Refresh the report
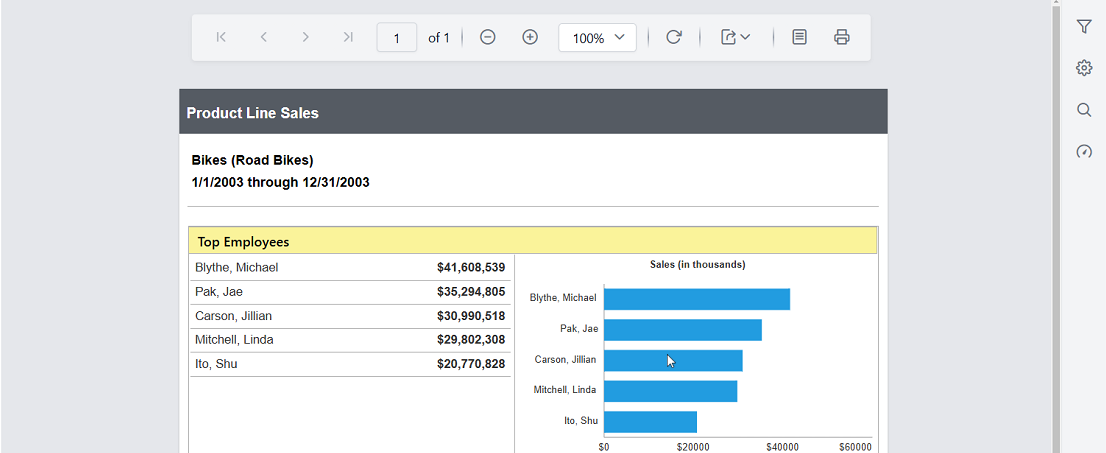 (674, 37)
